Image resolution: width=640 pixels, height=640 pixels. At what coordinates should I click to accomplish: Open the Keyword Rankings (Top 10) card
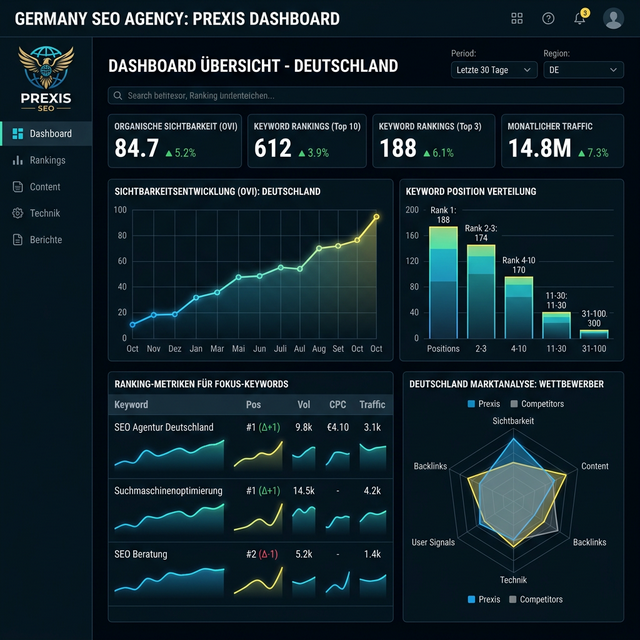tap(307, 141)
